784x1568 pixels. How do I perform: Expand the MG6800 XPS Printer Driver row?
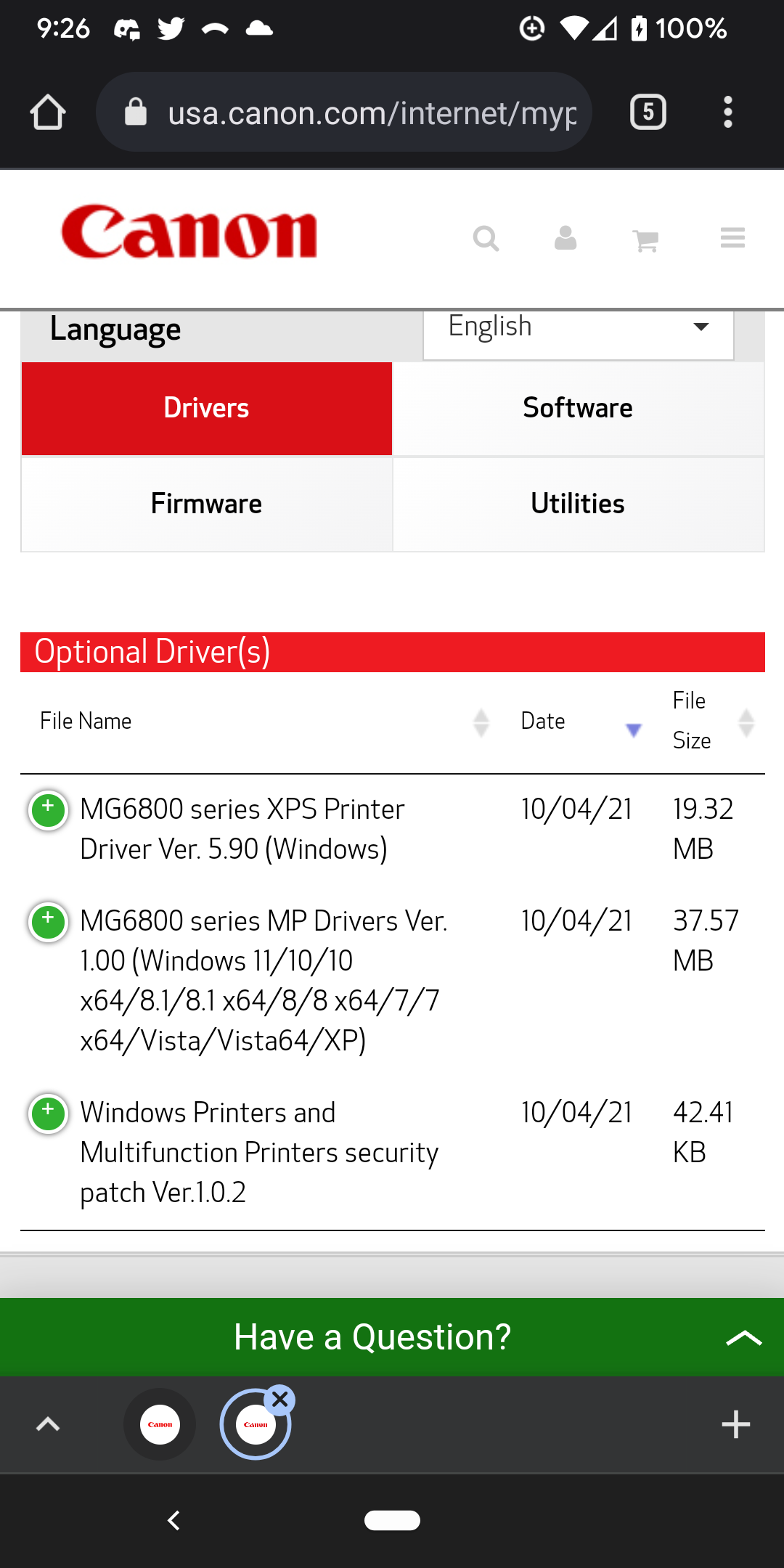(48, 810)
